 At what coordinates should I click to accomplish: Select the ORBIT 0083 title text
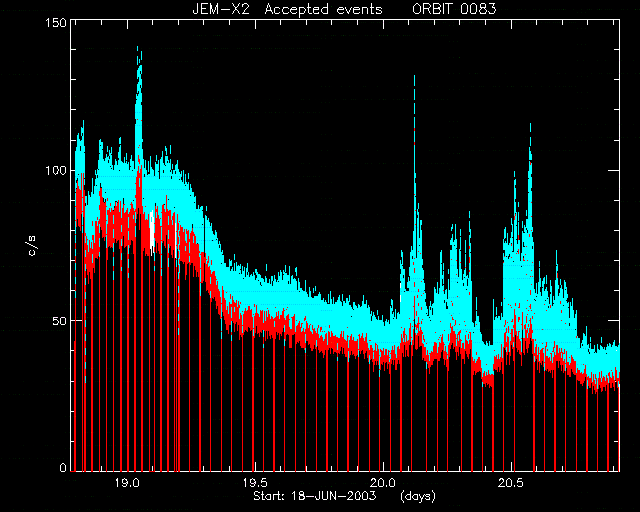[x=454, y=9]
